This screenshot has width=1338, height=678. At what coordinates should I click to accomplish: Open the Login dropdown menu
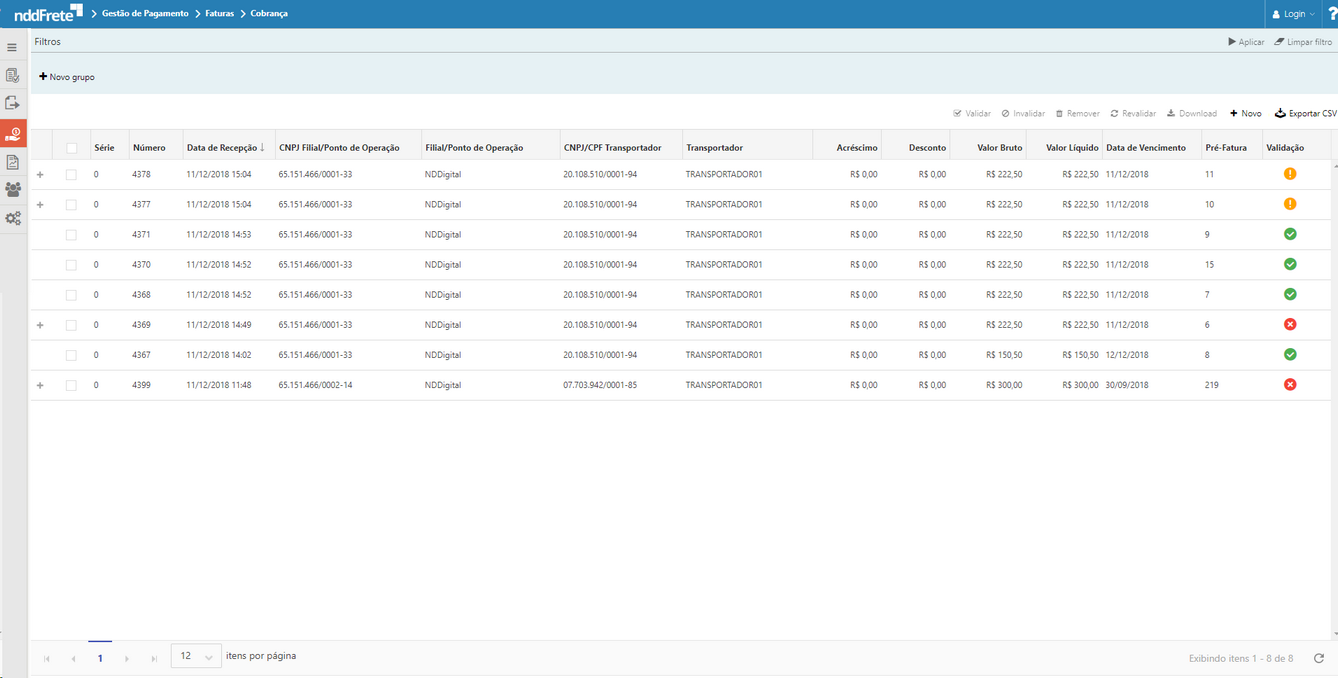coord(1293,14)
